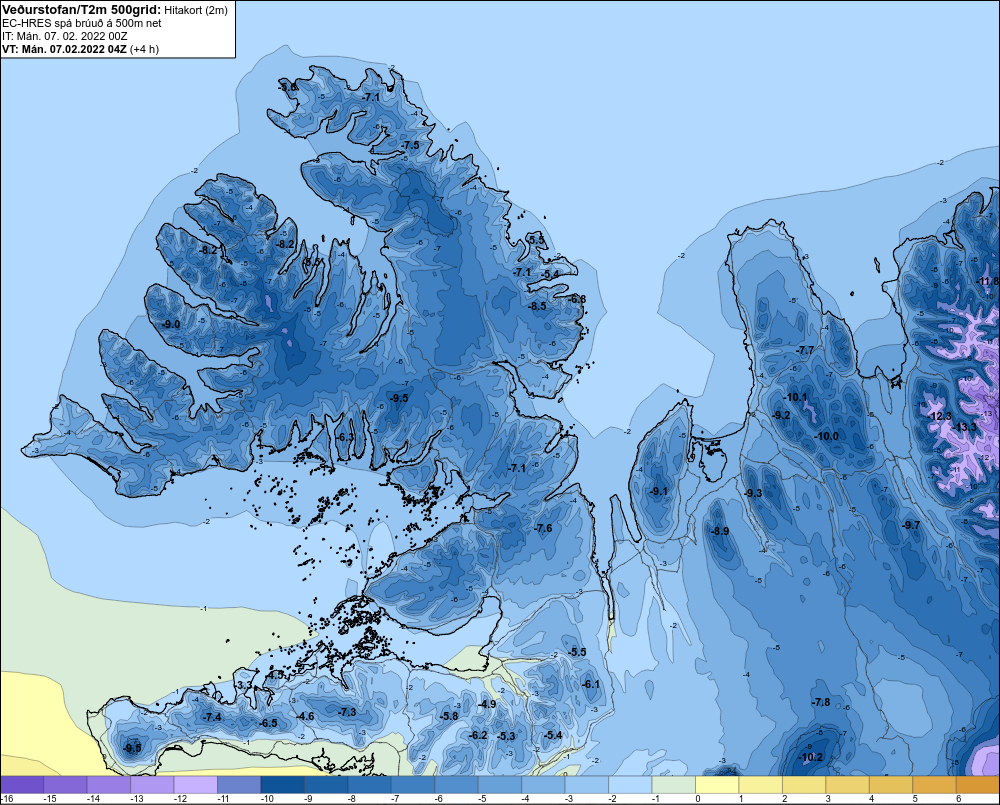Click the -4.6 temperature label
The width and height of the screenshot is (1000, 805).
(x=306, y=716)
